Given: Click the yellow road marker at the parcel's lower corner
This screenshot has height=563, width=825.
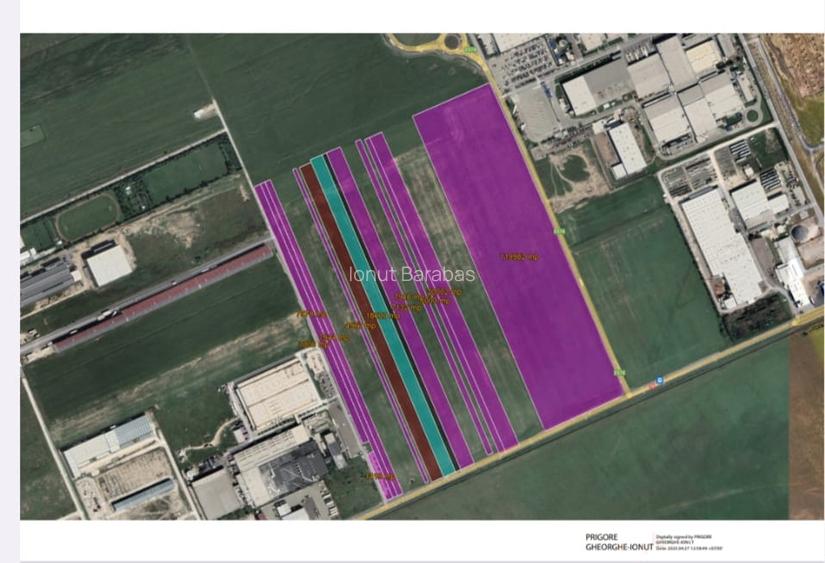Looking at the screenshot, I should point(618,372).
